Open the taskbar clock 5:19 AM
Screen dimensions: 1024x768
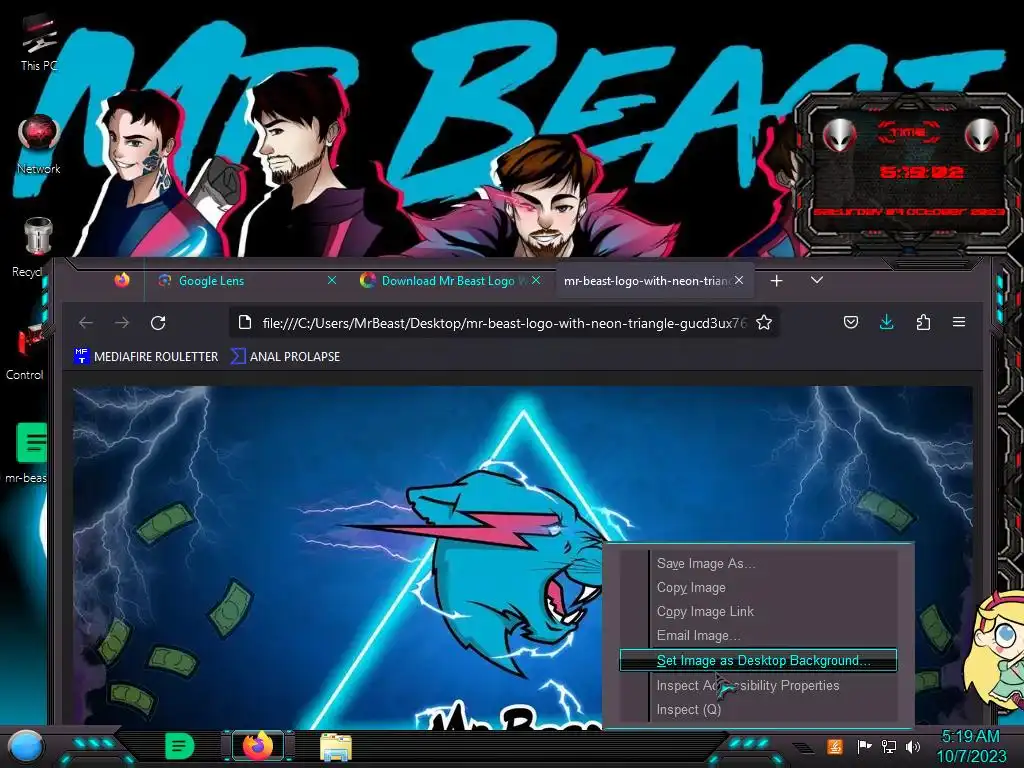click(971, 746)
